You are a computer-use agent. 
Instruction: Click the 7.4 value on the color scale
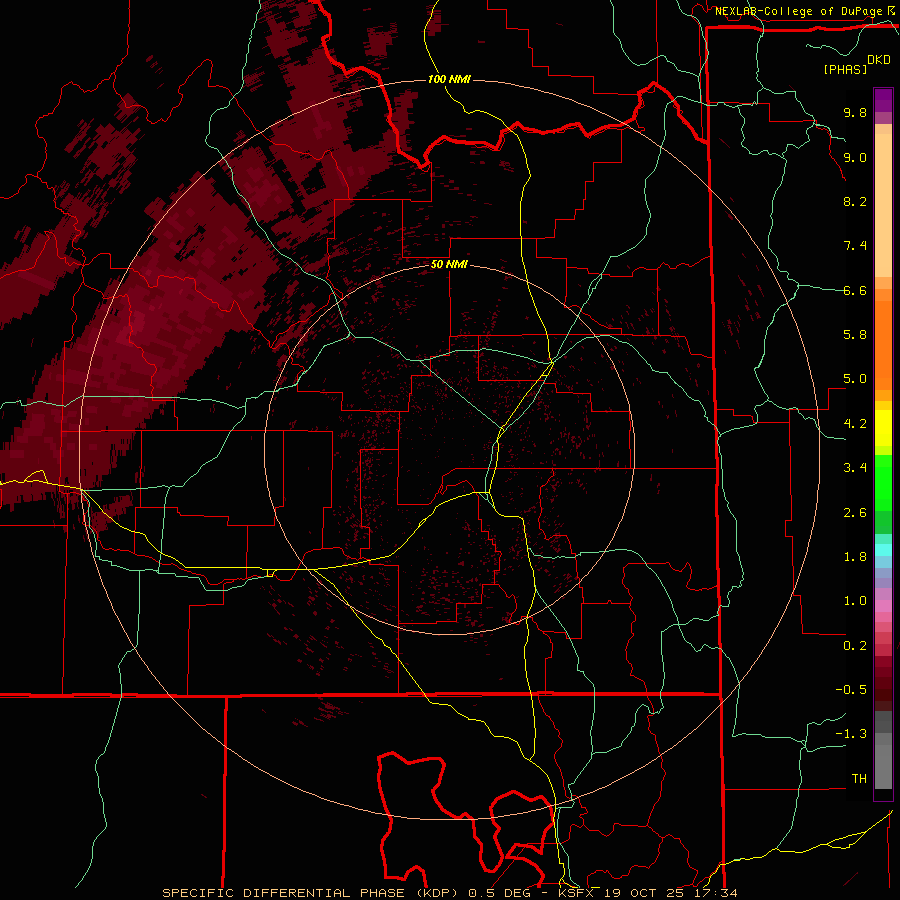(x=855, y=246)
